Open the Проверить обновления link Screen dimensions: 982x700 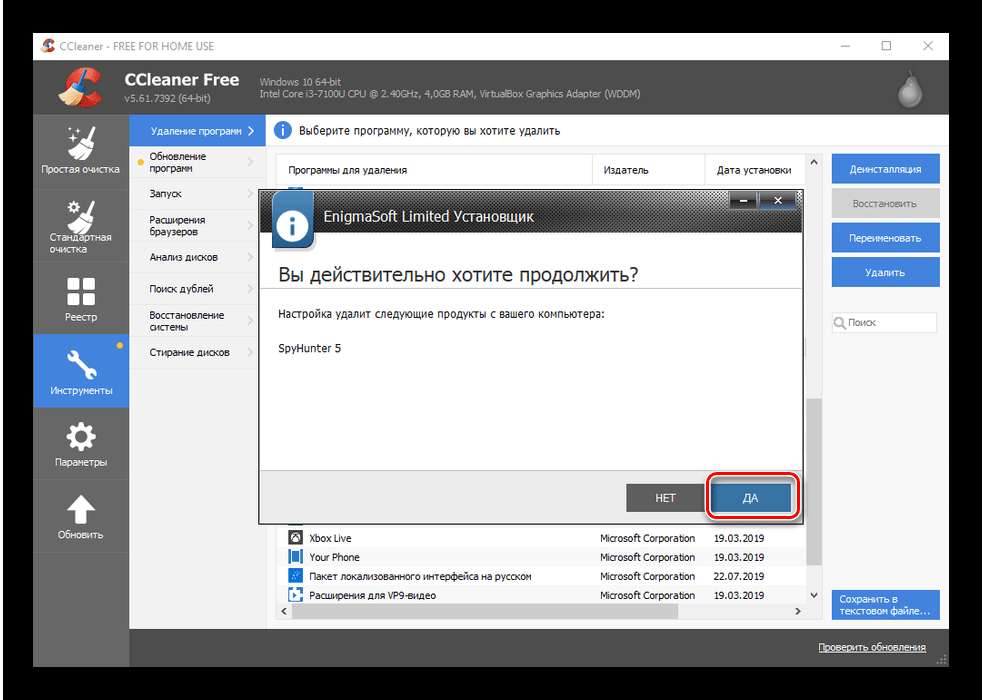point(872,647)
